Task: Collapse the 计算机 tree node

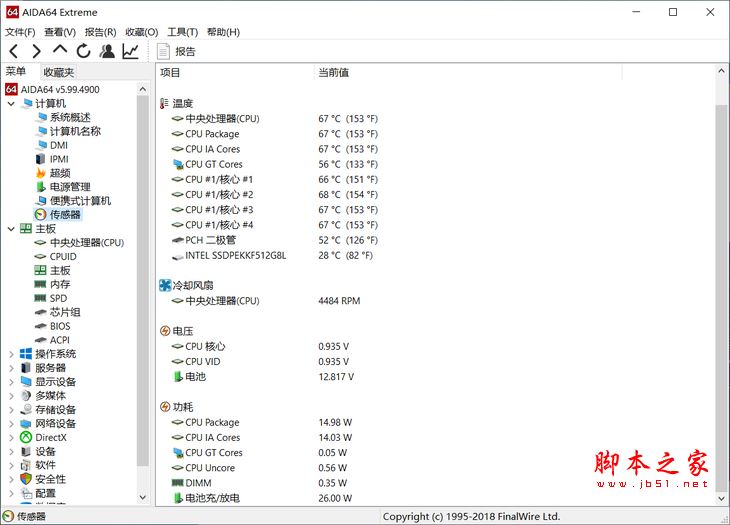Action: tap(11, 103)
